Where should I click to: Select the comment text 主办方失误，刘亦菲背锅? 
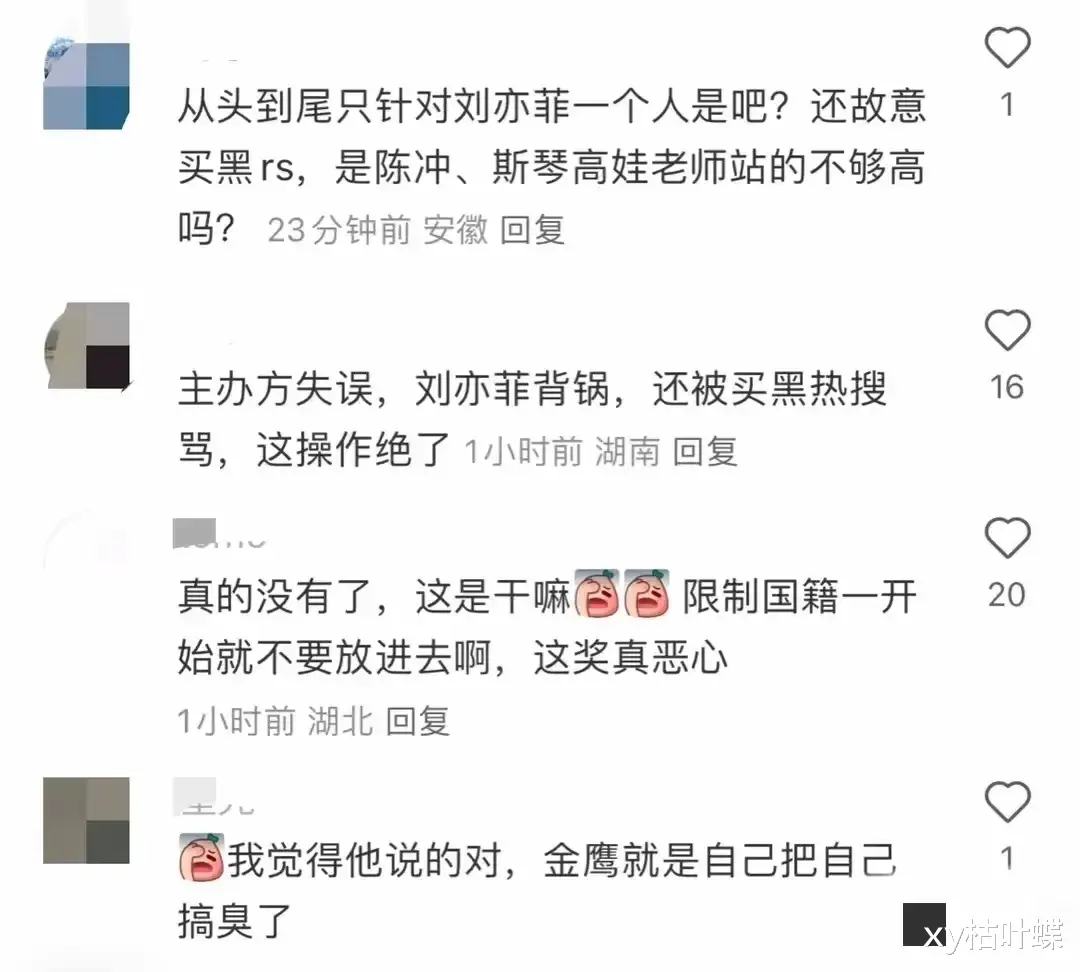(393, 390)
